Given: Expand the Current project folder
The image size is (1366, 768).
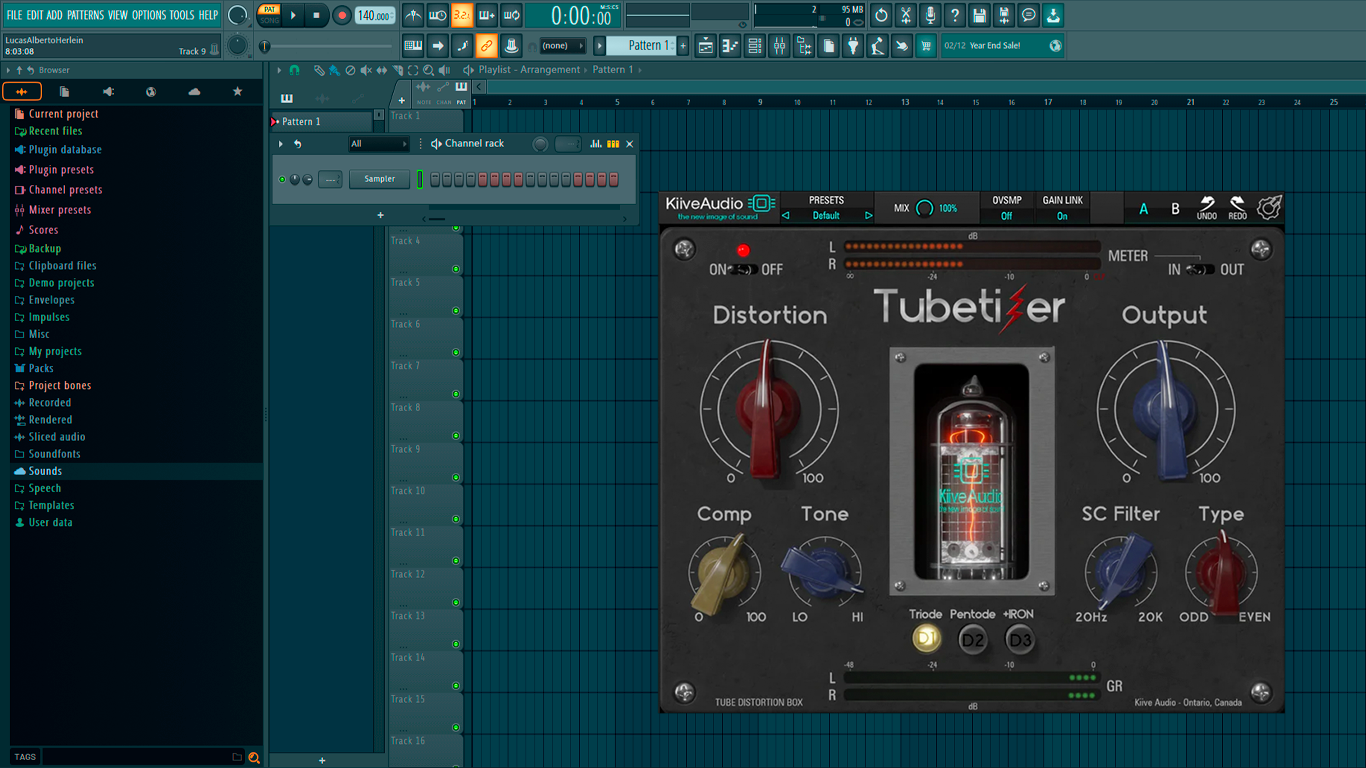Looking at the screenshot, I should [x=63, y=114].
